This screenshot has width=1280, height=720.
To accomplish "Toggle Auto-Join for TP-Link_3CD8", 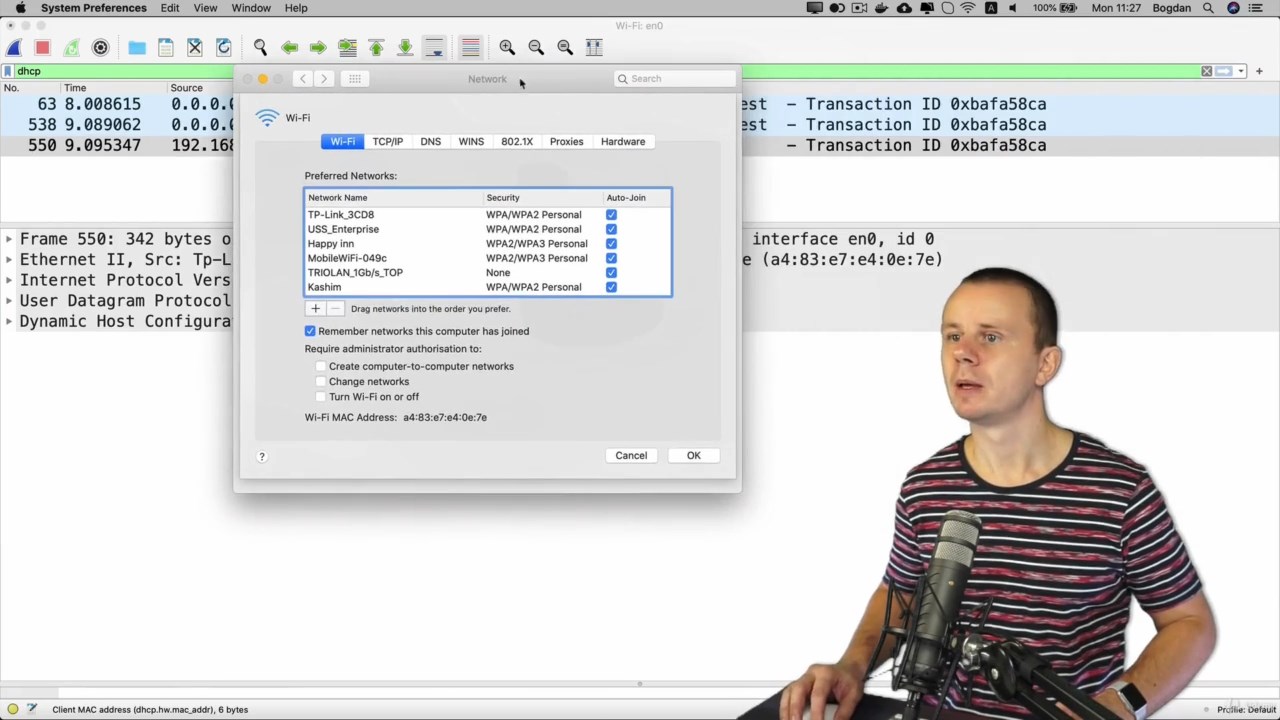I will click(x=611, y=215).
